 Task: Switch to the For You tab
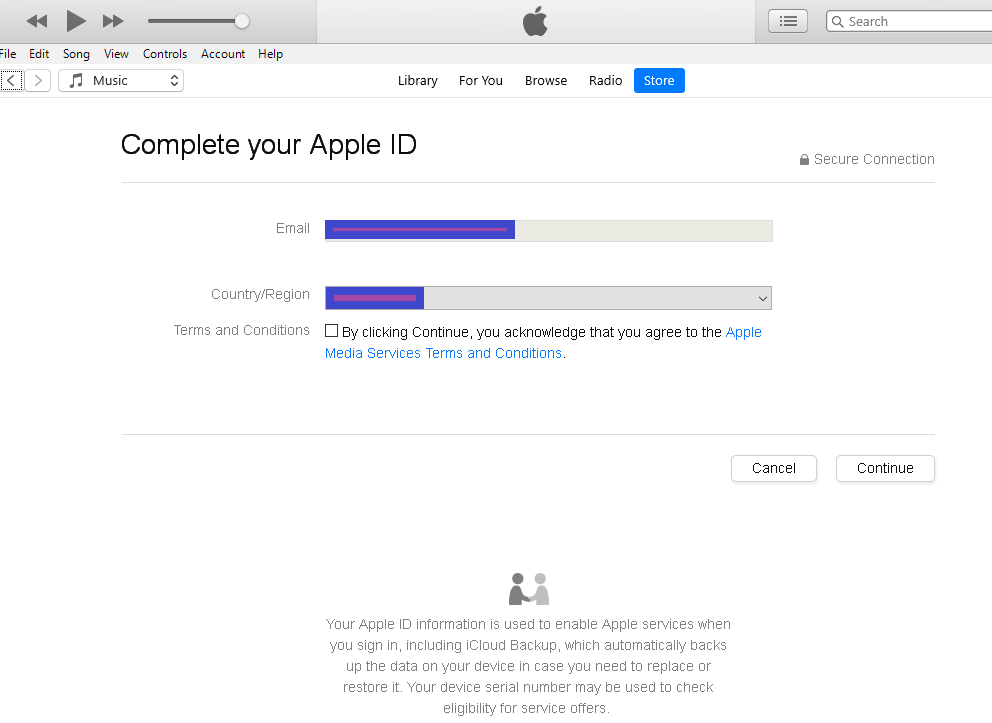click(481, 80)
